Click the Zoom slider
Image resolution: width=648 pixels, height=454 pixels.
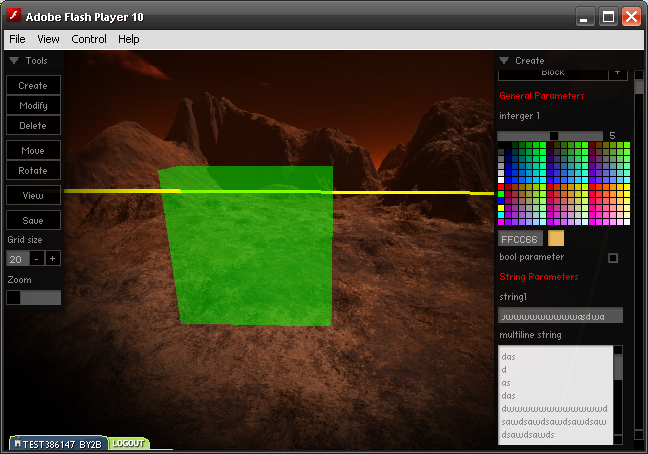point(33,297)
